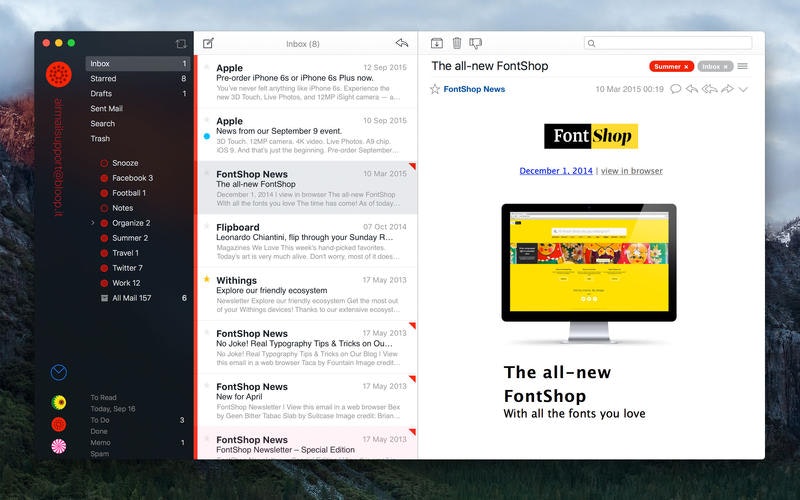The width and height of the screenshot is (800, 500).
Task: Click the trash can delete icon
Action: (x=457, y=43)
